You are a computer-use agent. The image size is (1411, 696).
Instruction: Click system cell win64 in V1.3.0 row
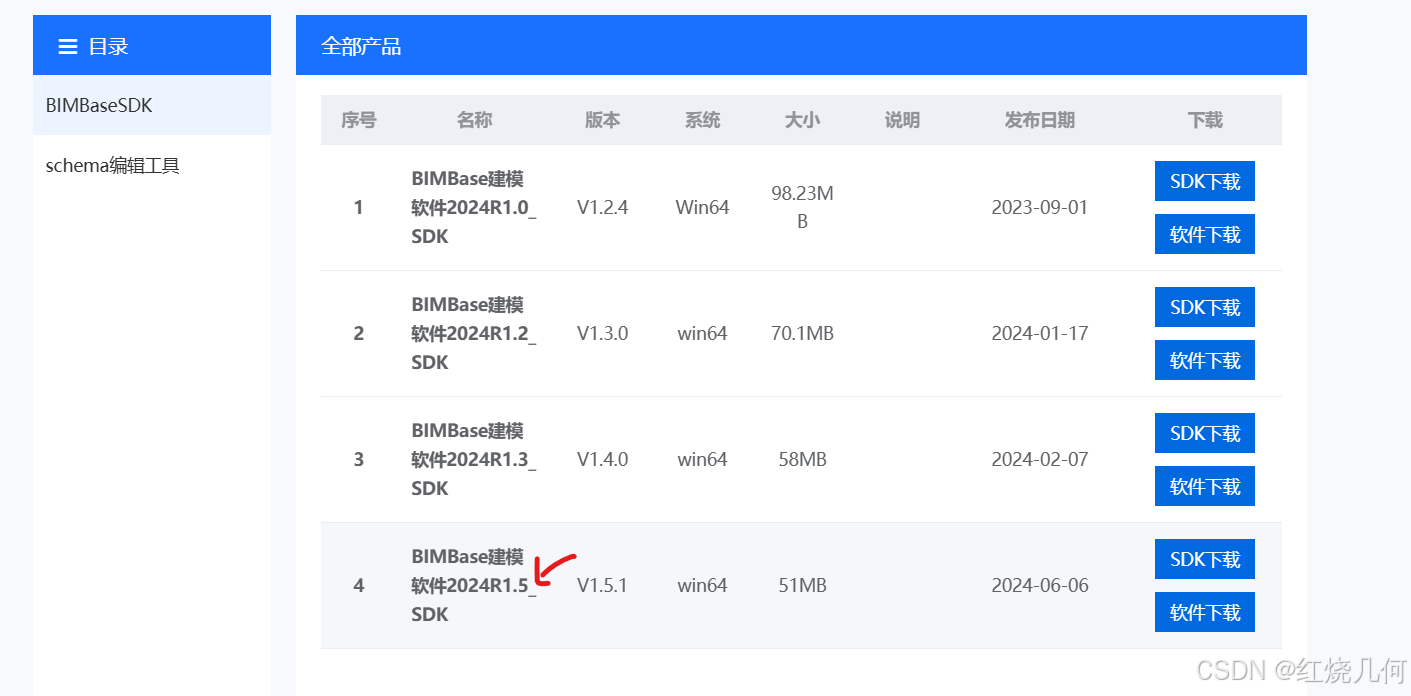point(702,334)
